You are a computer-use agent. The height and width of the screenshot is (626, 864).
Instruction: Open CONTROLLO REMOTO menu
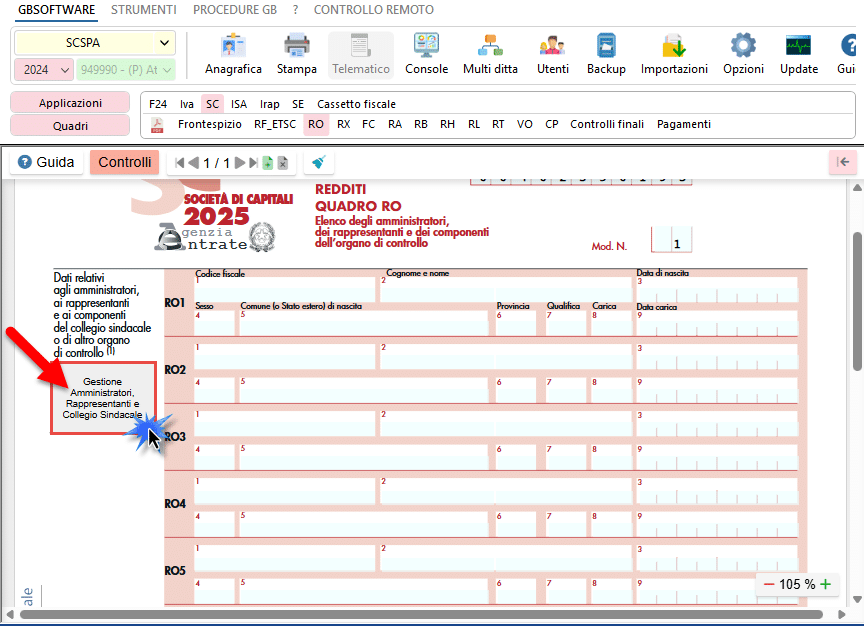click(374, 10)
